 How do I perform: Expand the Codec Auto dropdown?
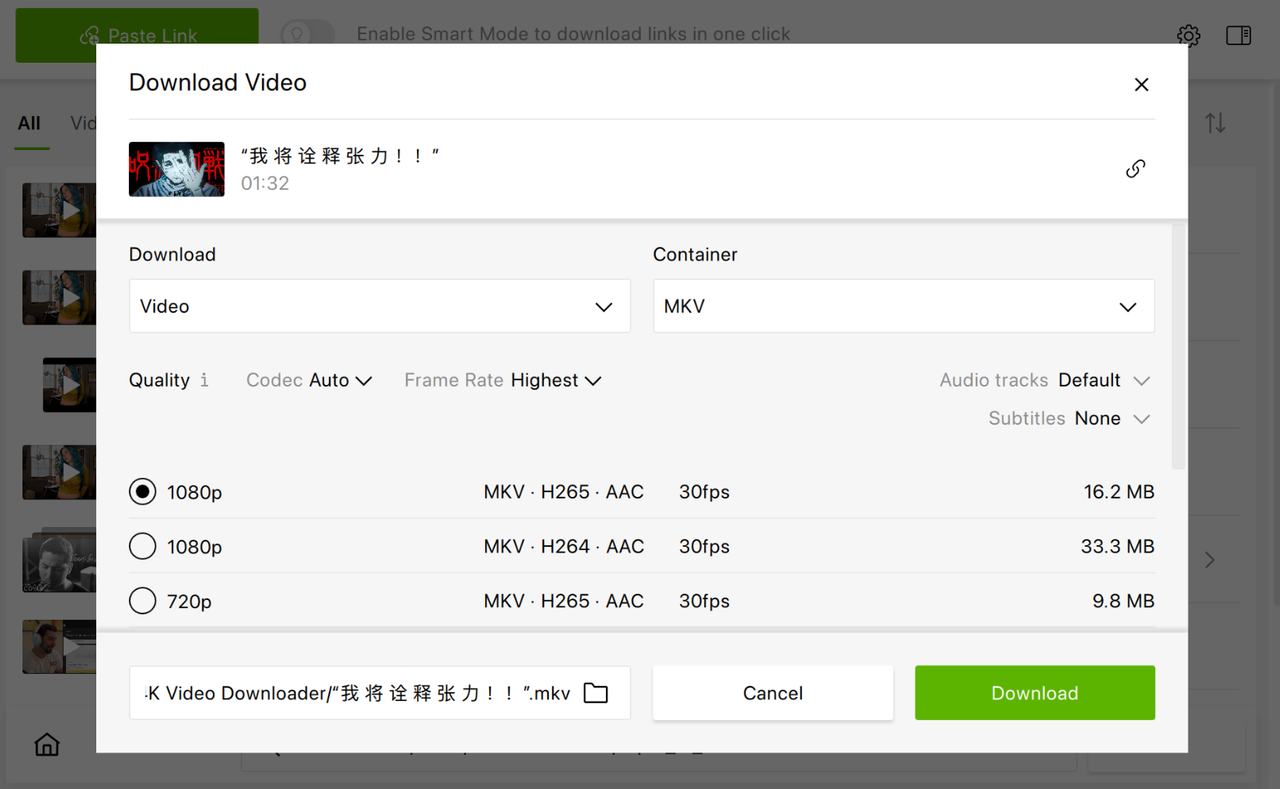[x=340, y=380]
